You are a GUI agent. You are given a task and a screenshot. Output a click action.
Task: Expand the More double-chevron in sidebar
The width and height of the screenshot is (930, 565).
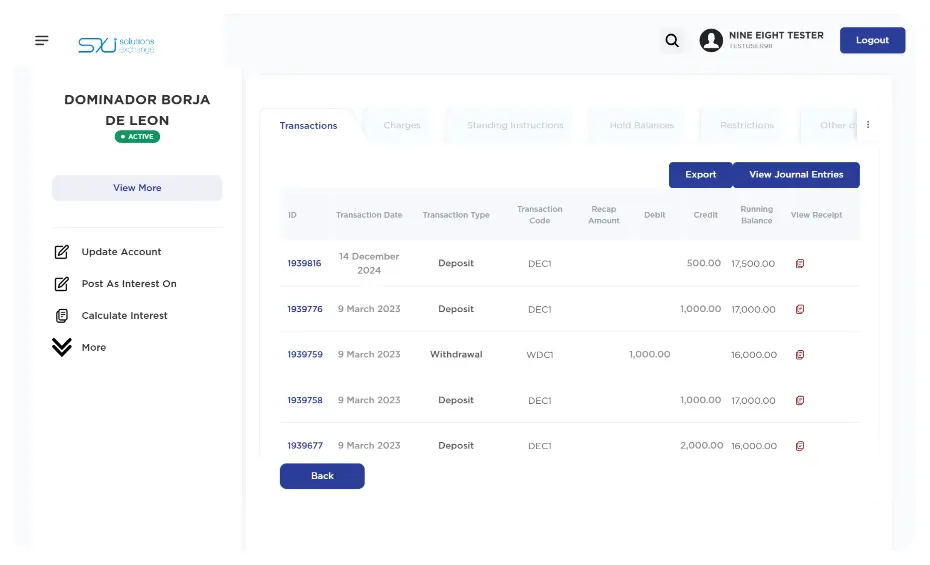pyautogui.click(x=62, y=347)
